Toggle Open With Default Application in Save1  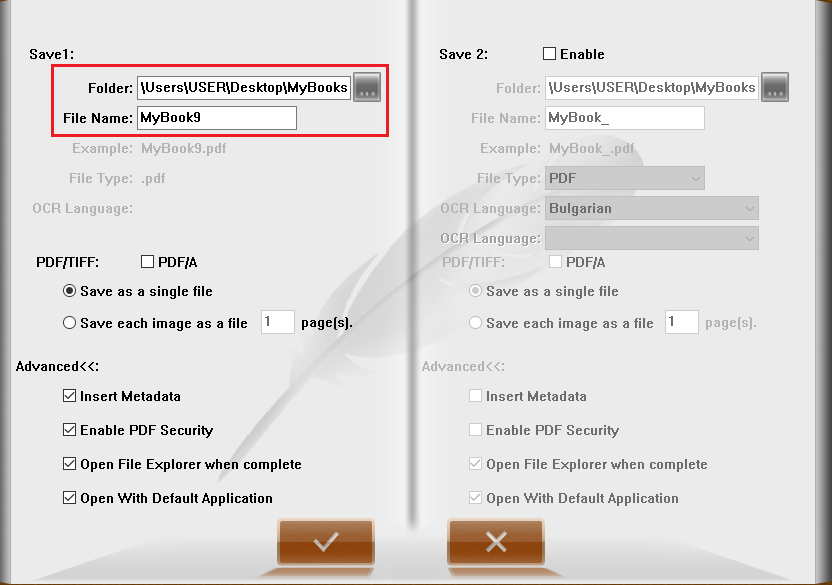[x=70, y=498]
